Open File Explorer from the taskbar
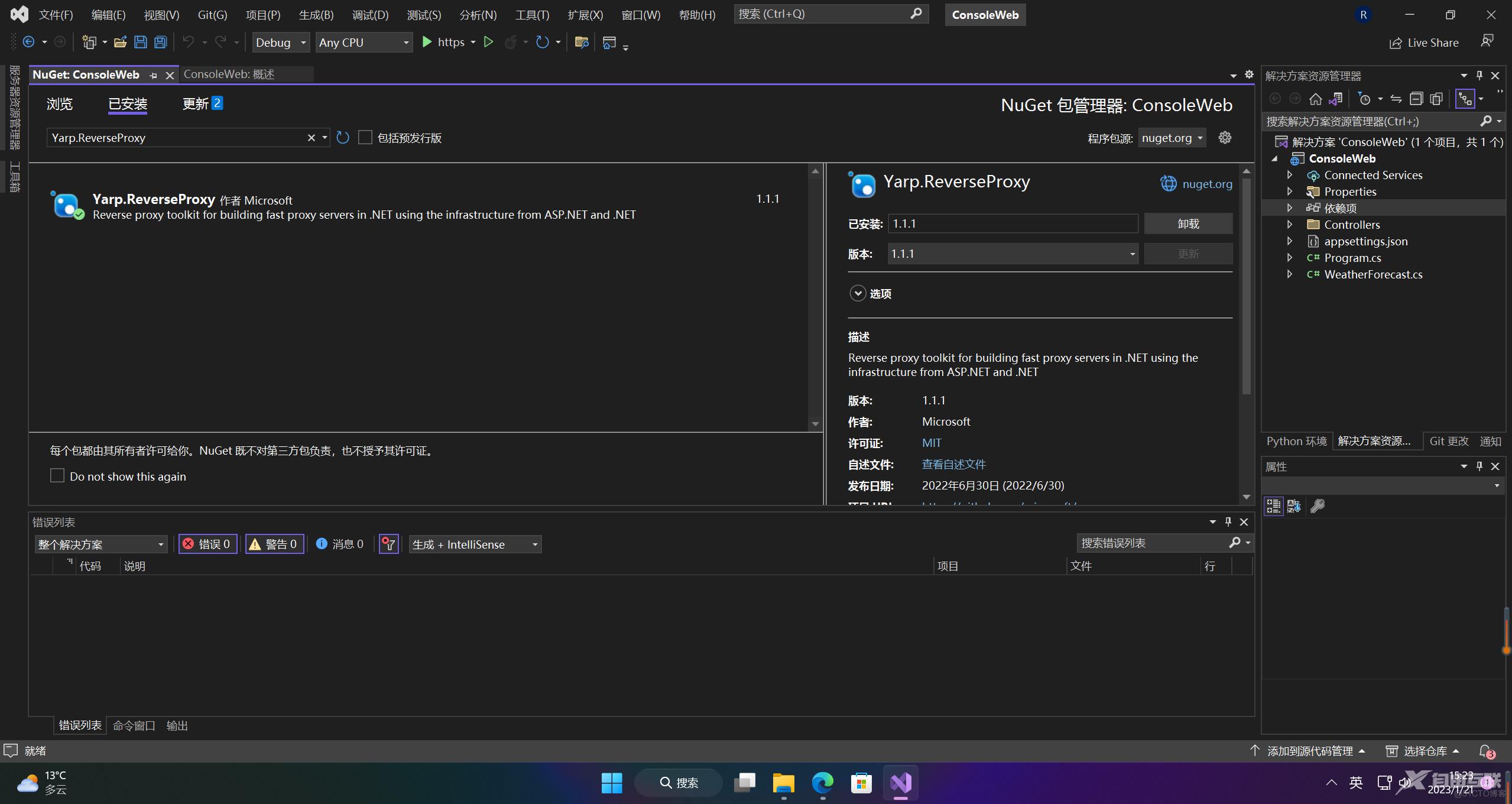Image resolution: width=1512 pixels, height=804 pixels. click(783, 783)
